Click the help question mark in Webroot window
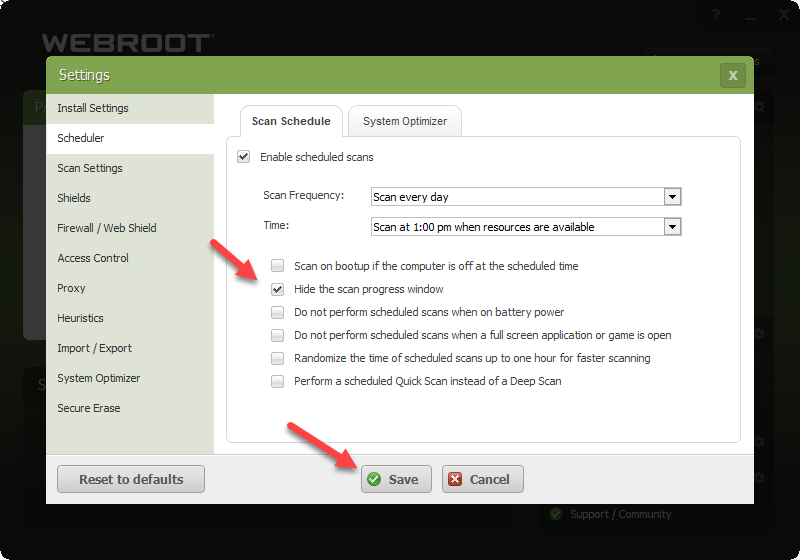 coord(716,15)
